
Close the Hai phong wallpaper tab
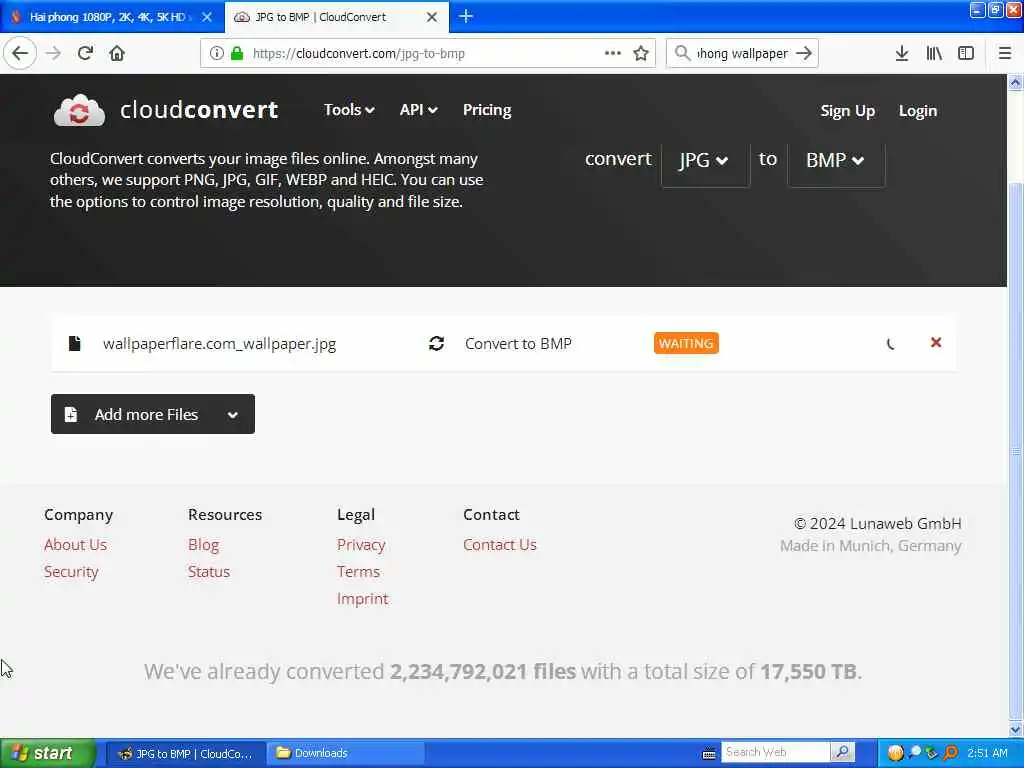pos(207,17)
